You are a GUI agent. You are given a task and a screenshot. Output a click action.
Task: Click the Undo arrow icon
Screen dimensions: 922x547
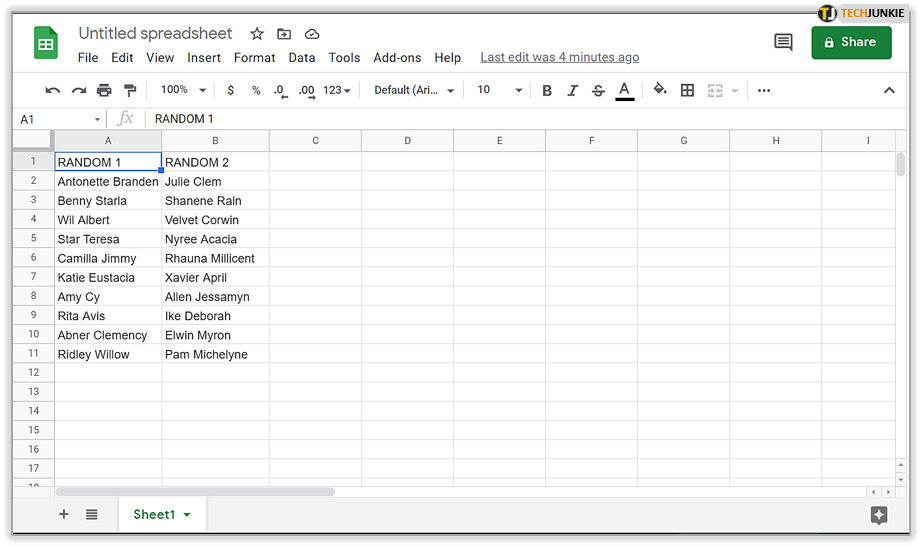(53, 90)
